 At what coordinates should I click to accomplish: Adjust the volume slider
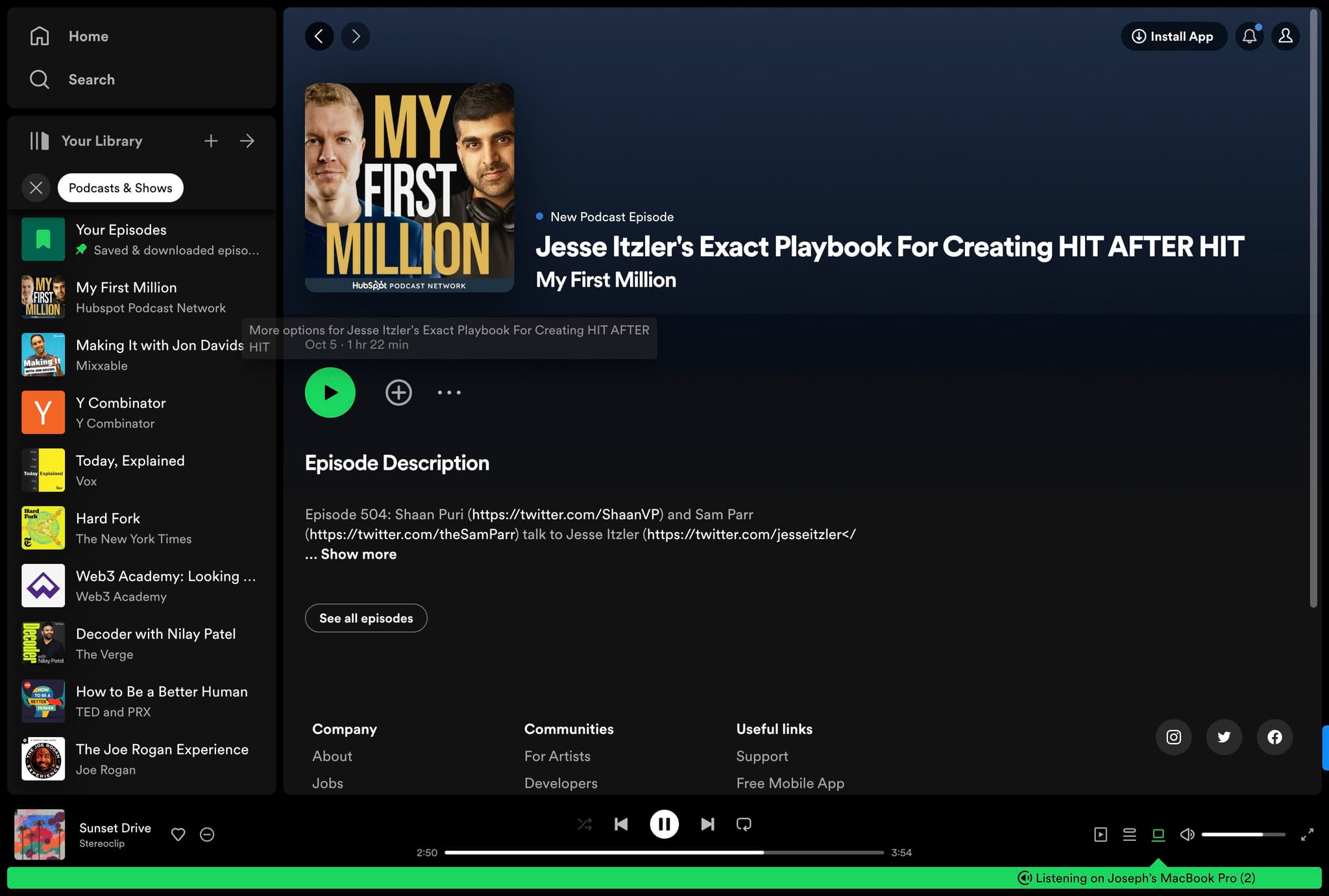(1243, 834)
